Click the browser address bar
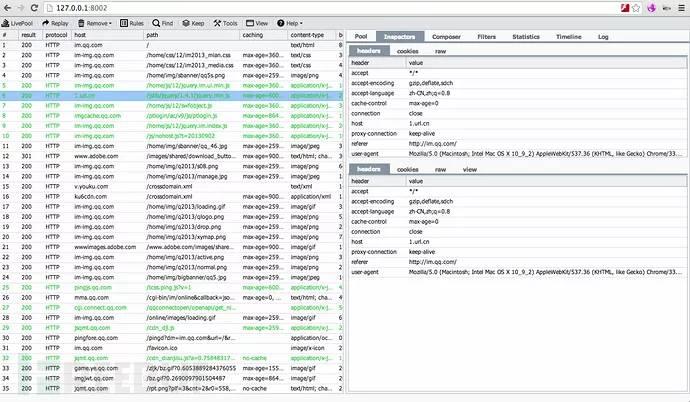Viewport: 690px width, 402px height. pyautogui.click(x=330, y=8)
